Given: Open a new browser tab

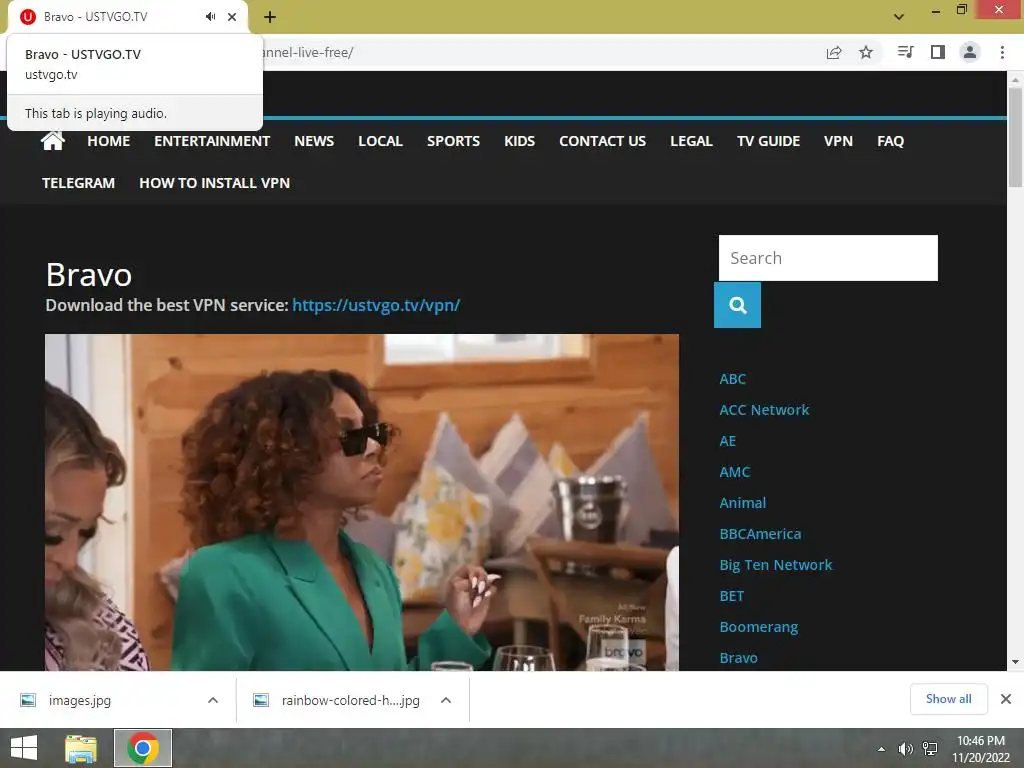Looking at the screenshot, I should pos(270,17).
